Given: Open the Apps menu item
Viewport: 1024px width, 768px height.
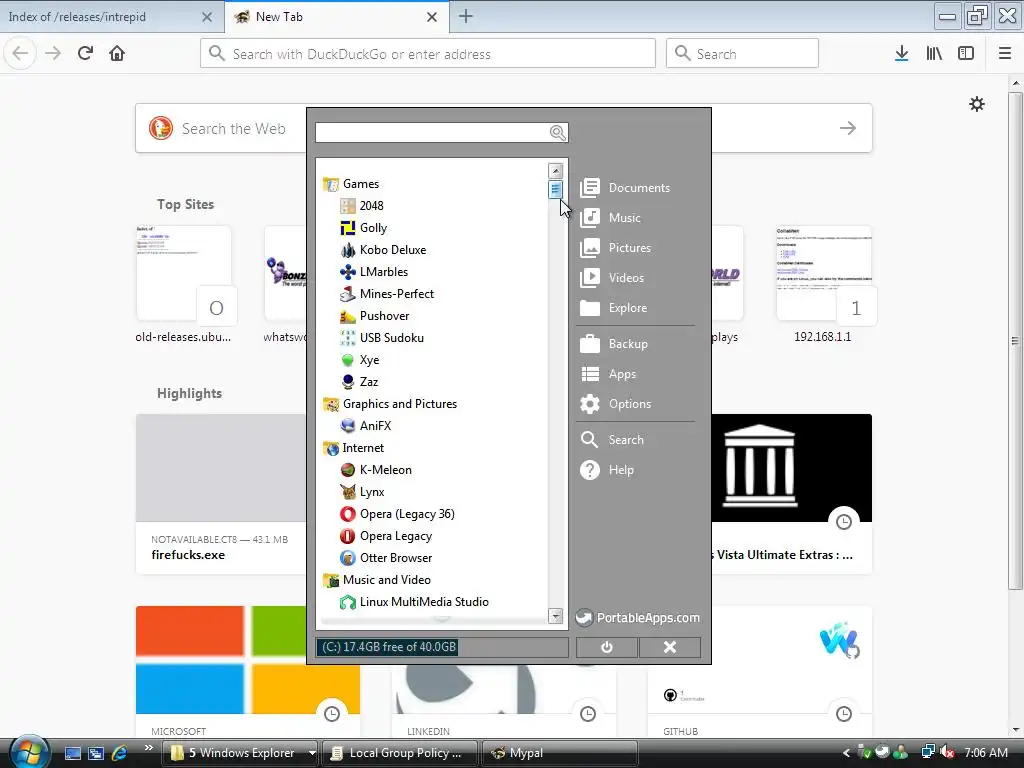Looking at the screenshot, I should pyautogui.click(x=608, y=374).
